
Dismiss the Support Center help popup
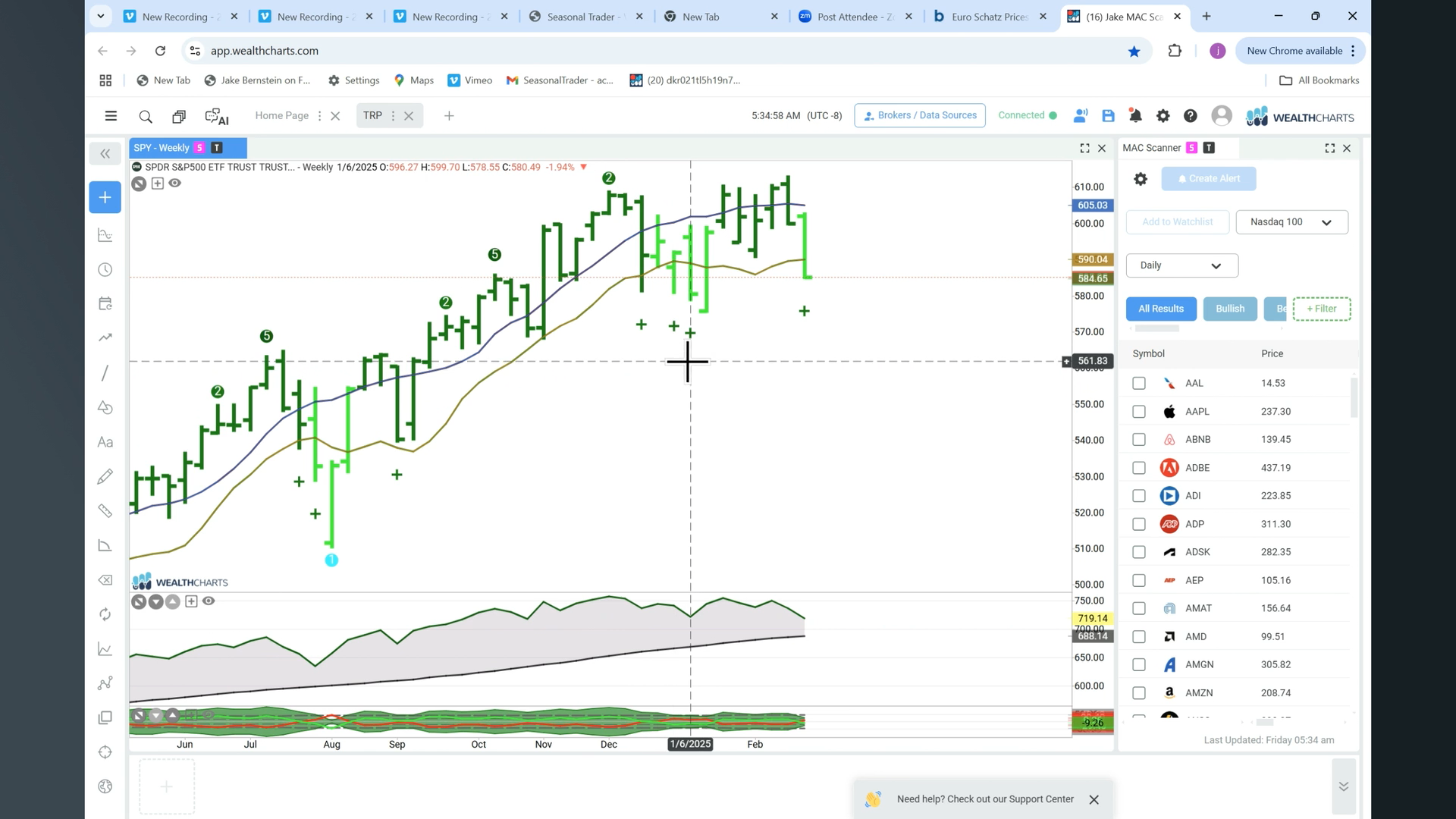[1094, 799]
